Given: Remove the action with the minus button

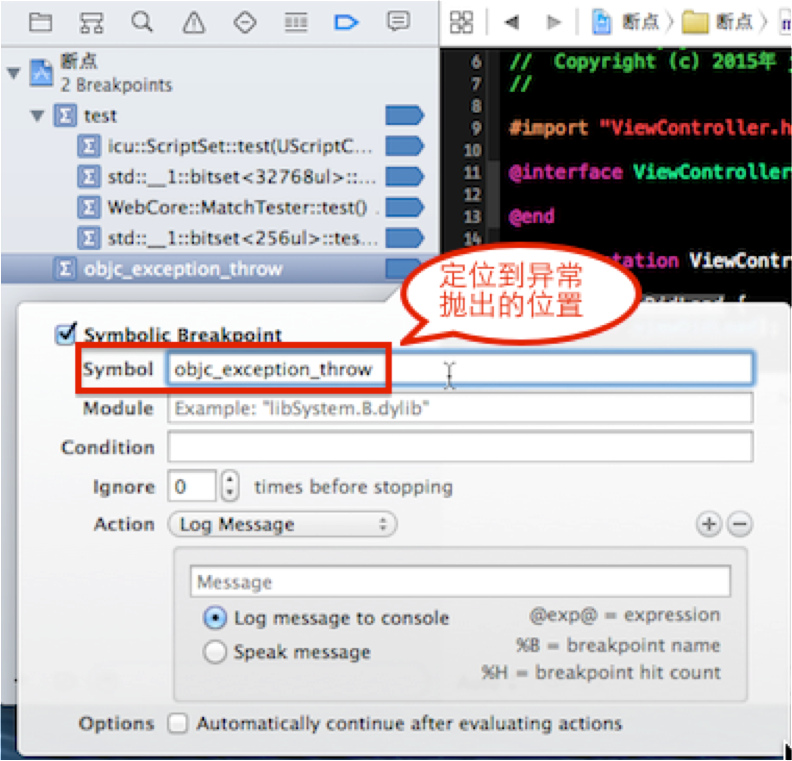Looking at the screenshot, I should 740,524.
